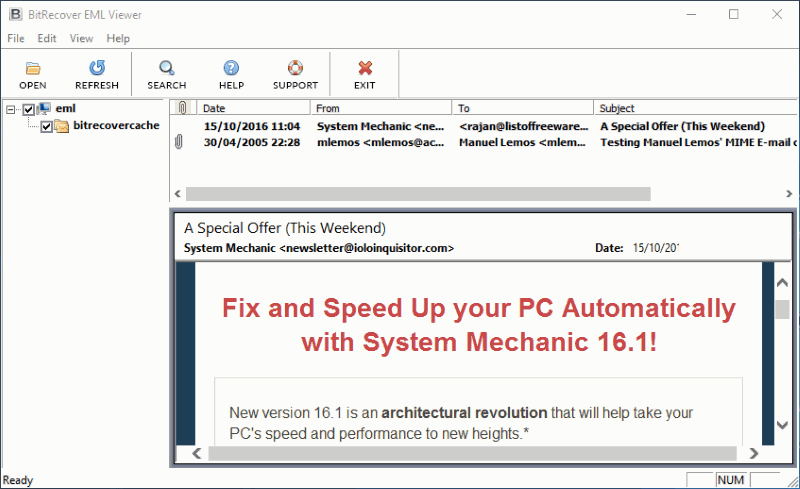Select the 15/10/2016 11:04 email date
The width and height of the screenshot is (800, 489).
point(252,126)
